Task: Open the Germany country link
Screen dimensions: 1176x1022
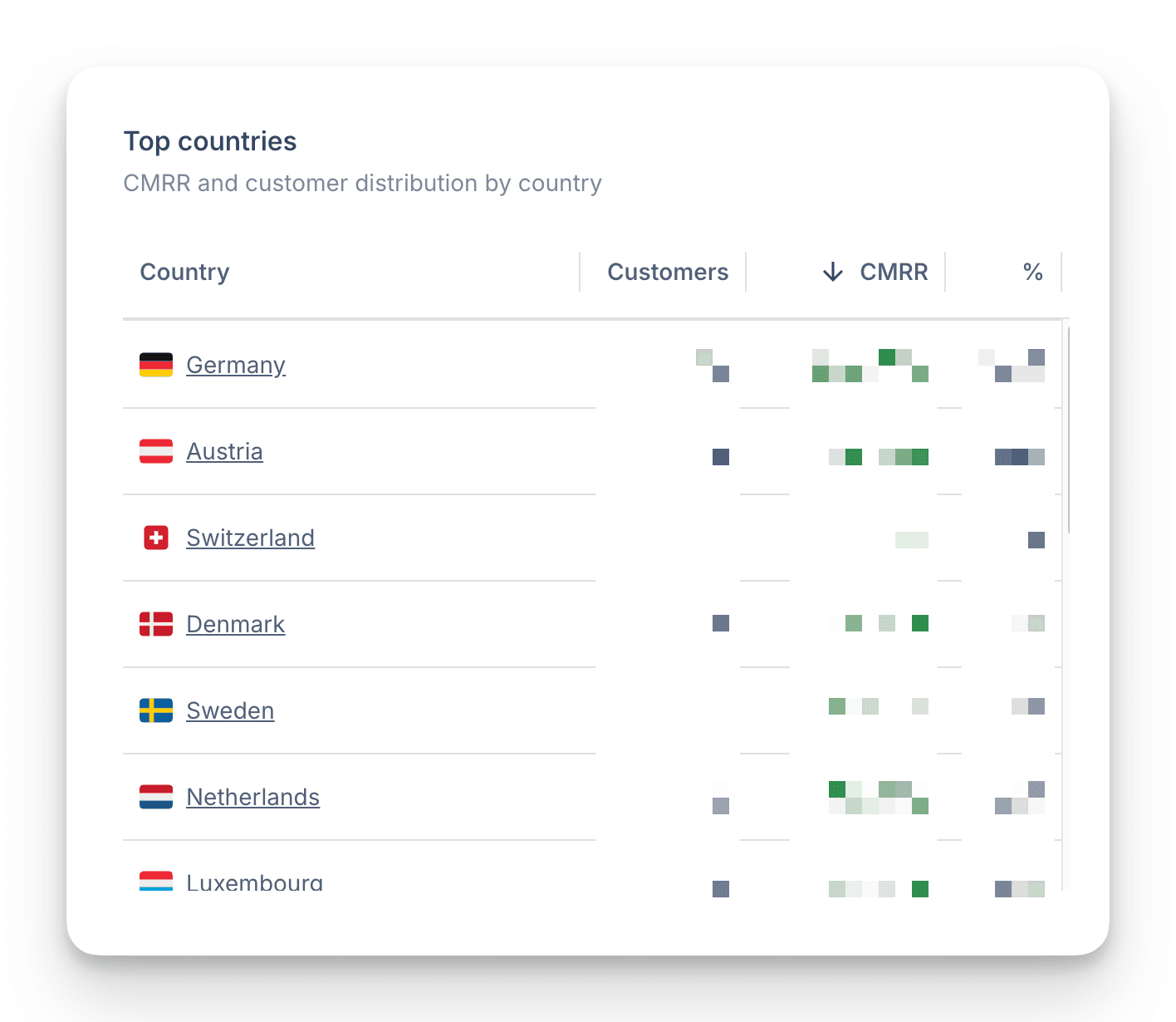Action: click(236, 365)
